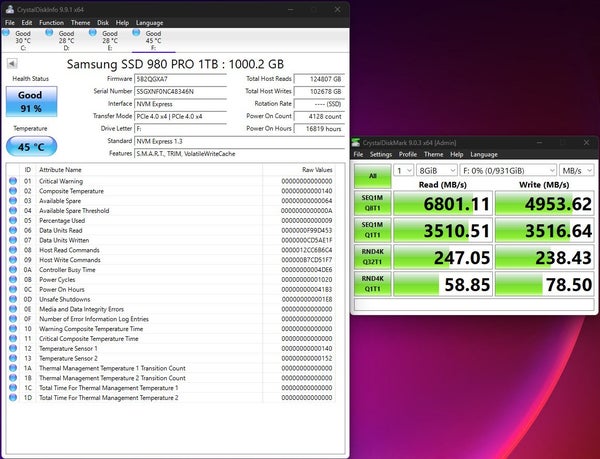Run all benchmarks with the All button

pos(373,176)
